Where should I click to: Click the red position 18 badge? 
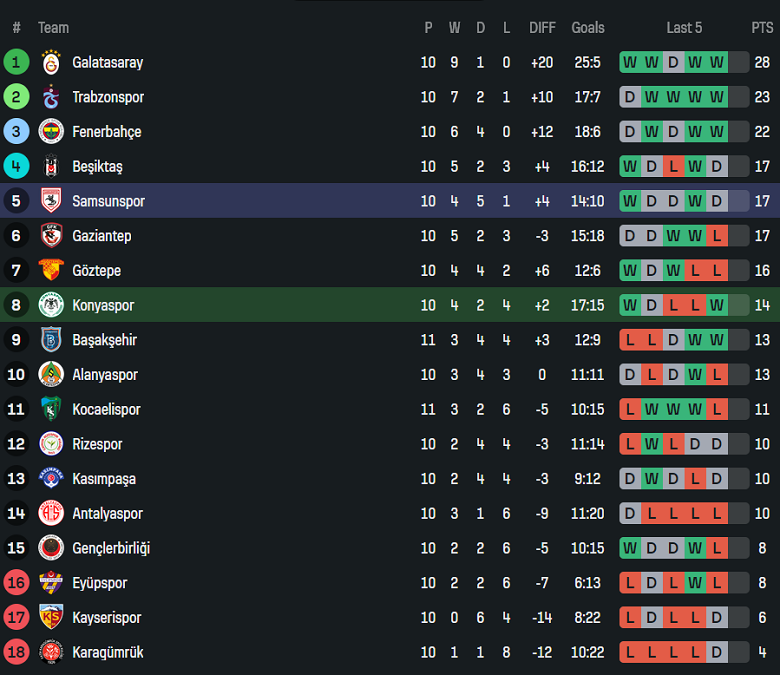coord(17,652)
